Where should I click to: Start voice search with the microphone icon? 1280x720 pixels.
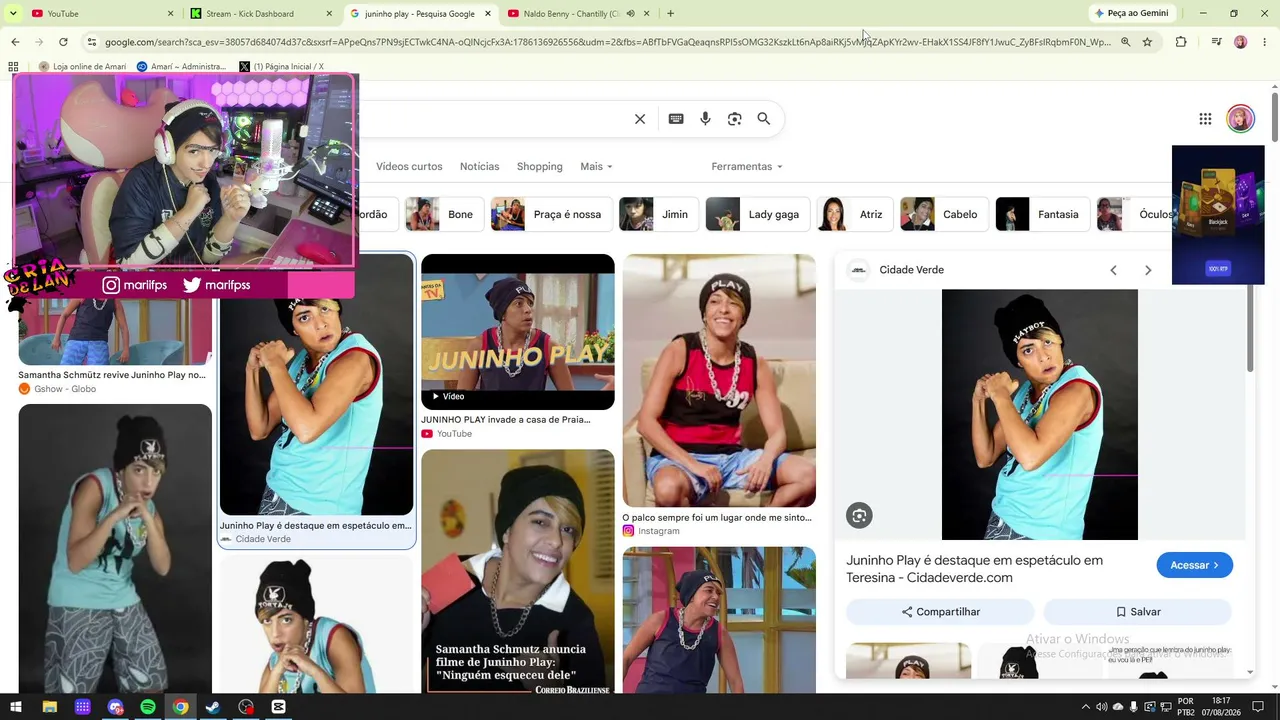[x=705, y=119]
